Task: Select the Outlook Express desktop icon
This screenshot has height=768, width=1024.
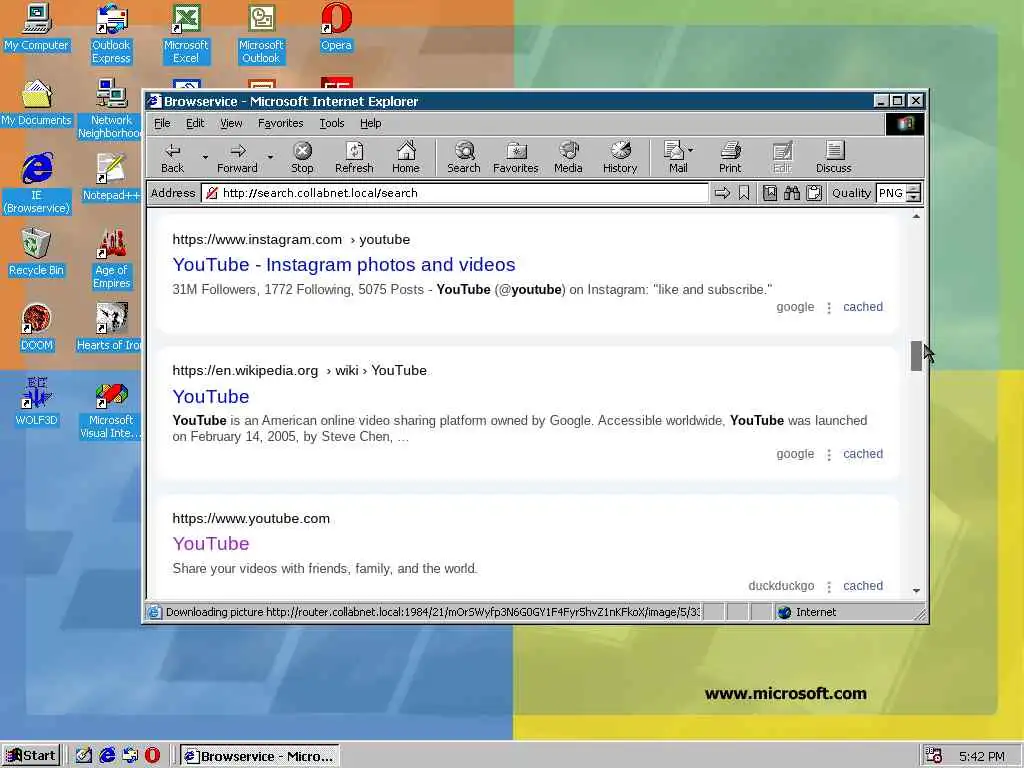Action: click(x=111, y=34)
